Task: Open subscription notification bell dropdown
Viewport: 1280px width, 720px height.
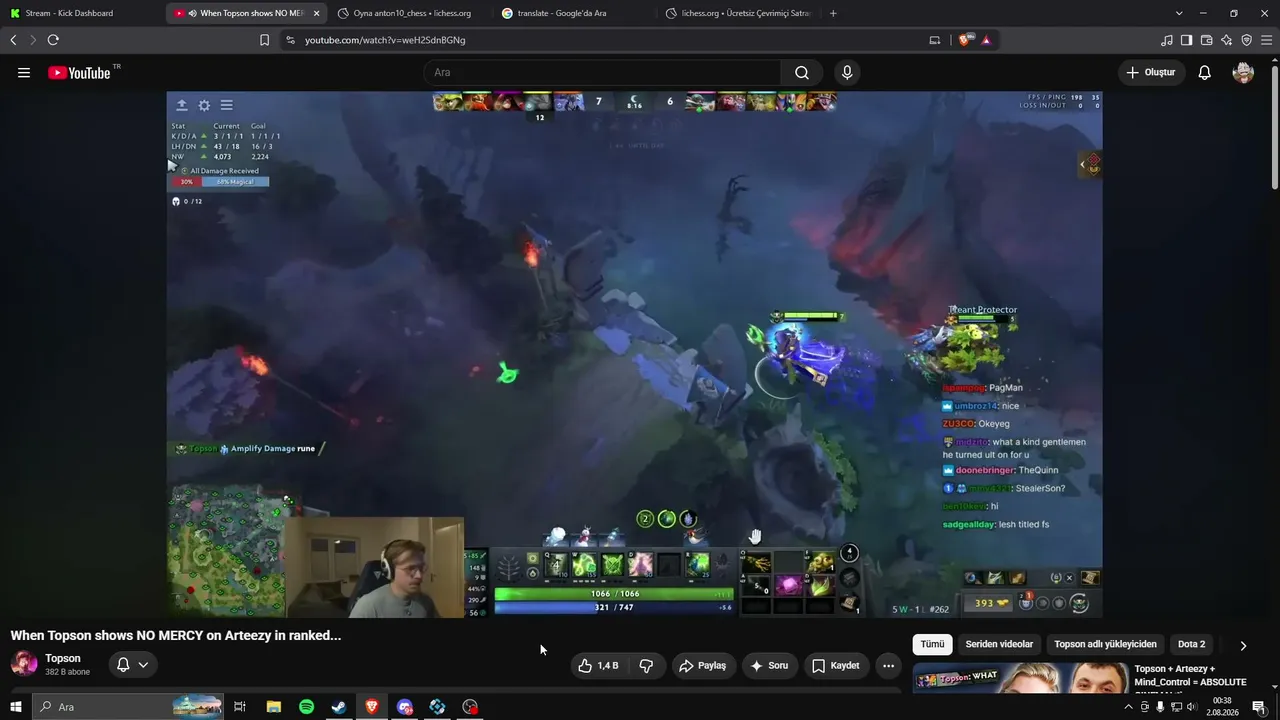Action: [132, 665]
